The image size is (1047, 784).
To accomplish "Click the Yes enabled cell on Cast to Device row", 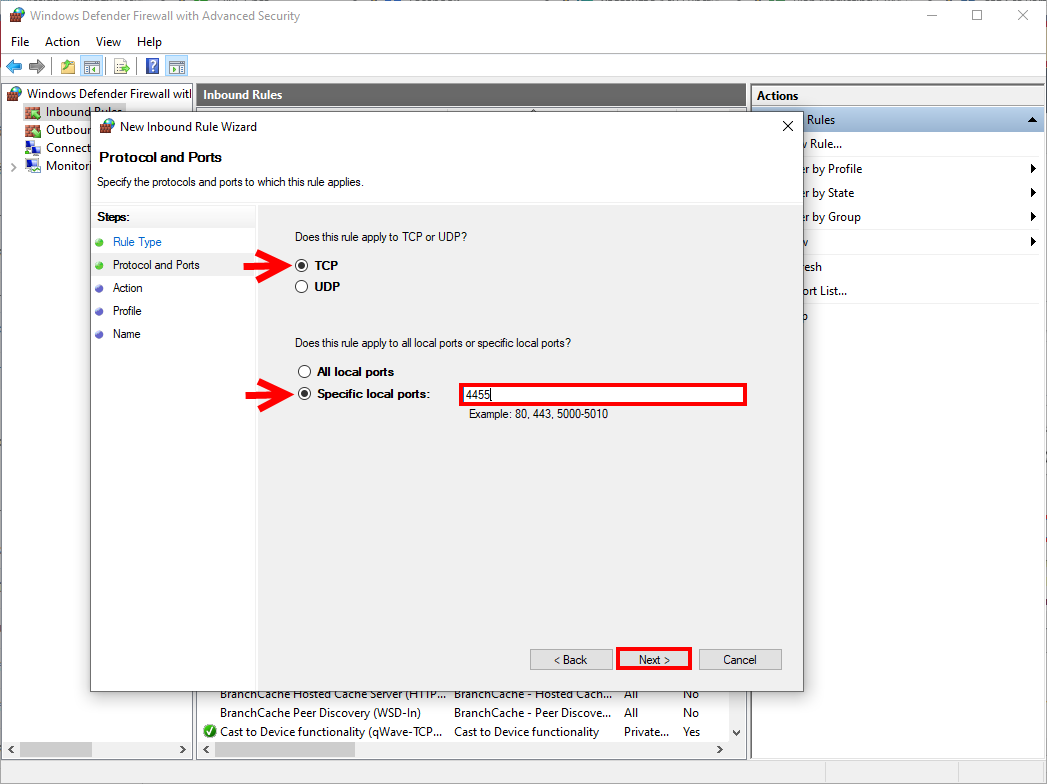I will click(x=691, y=731).
